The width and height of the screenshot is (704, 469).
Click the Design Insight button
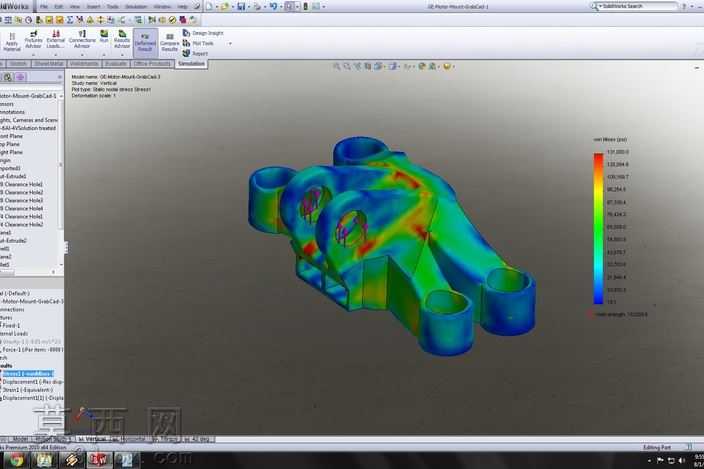coord(203,33)
